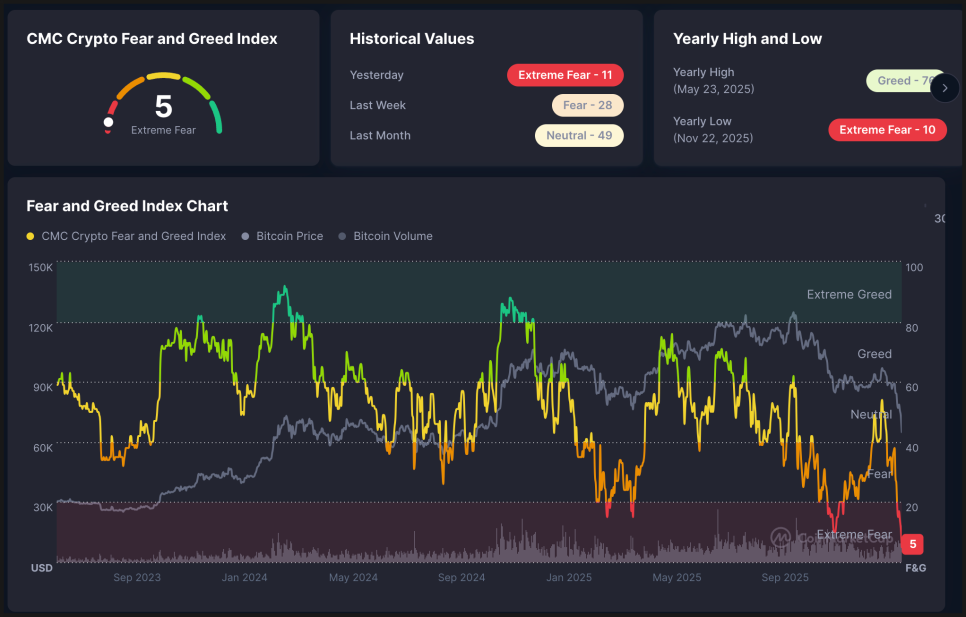Viewport: 966px width, 617px height.
Task: Open the partially hidden 30 range selector
Action: coord(939,219)
